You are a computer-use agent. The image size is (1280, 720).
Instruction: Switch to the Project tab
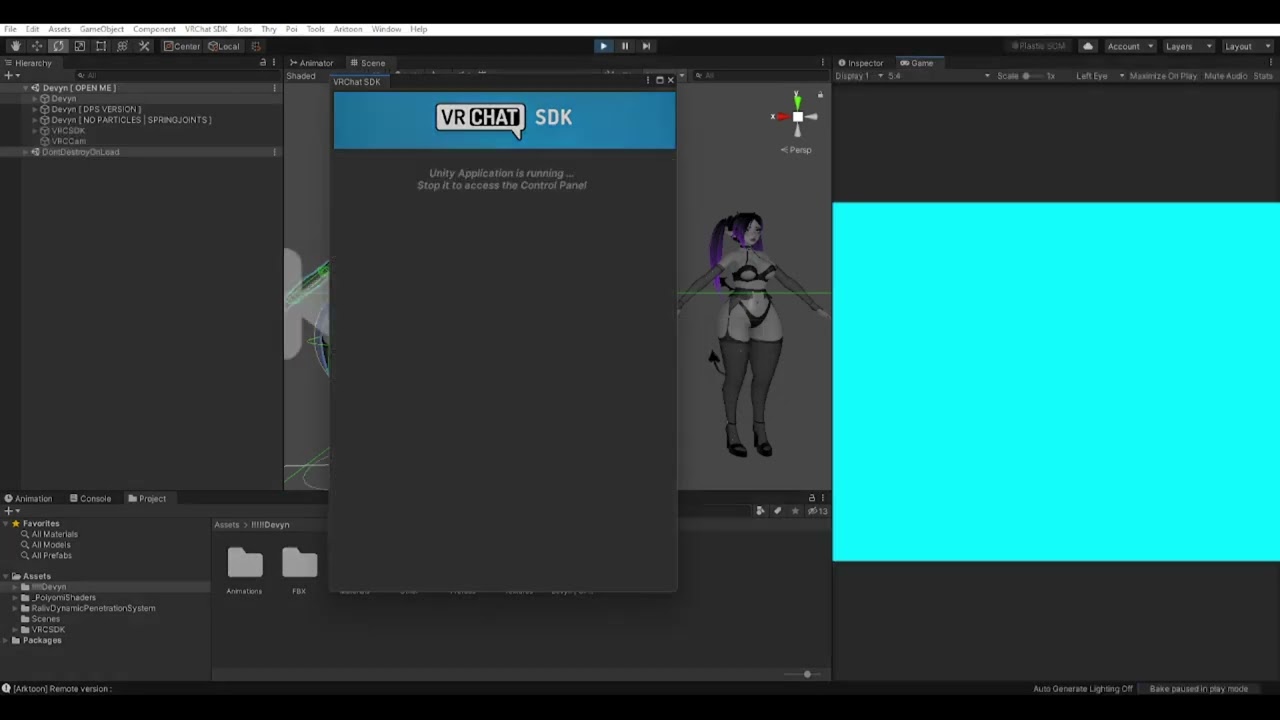[147, 498]
